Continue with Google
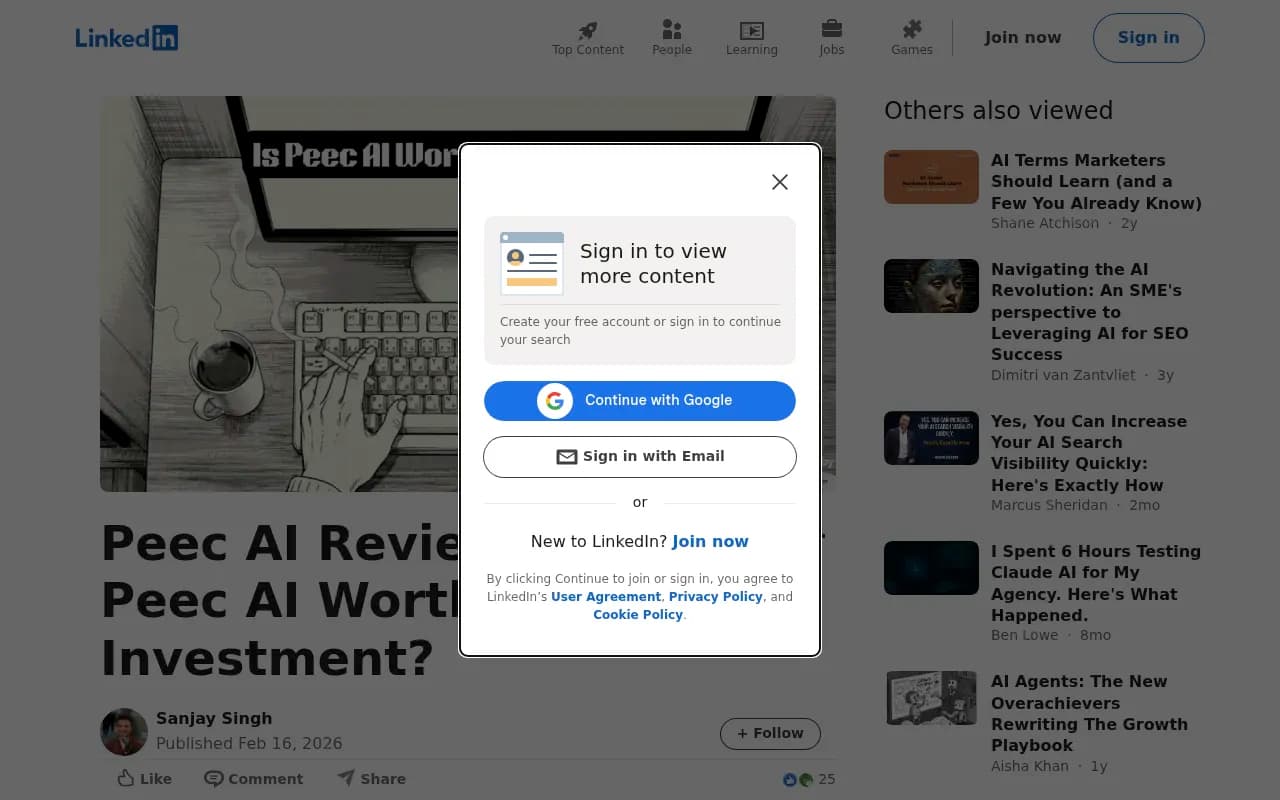The height and width of the screenshot is (800, 1280). pos(640,401)
